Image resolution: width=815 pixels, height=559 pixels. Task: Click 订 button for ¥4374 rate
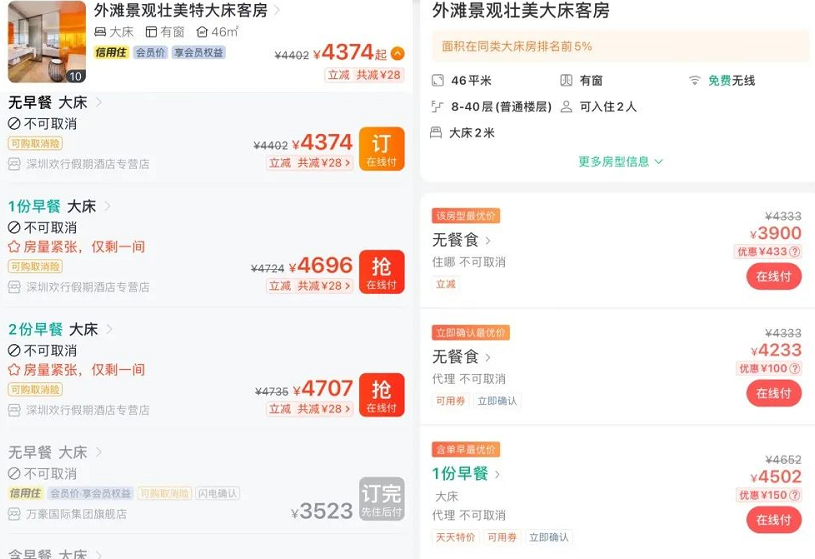[x=382, y=149]
